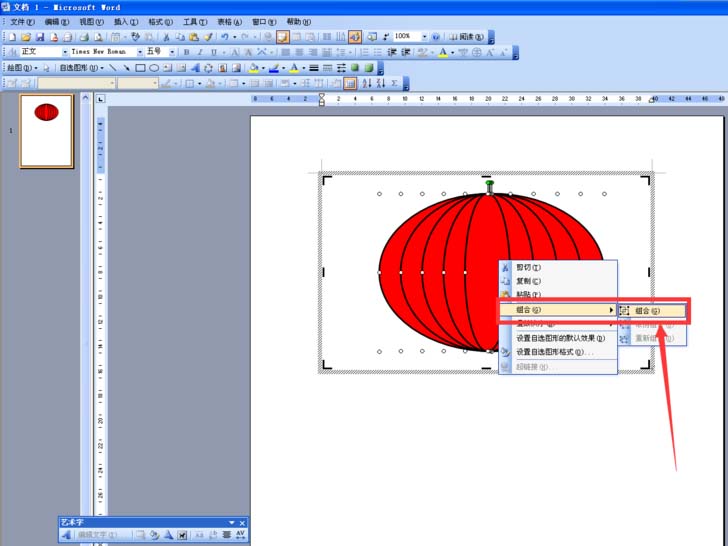Click the Open file icon
The height and width of the screenshot is (546, 728).
point(26,37)
